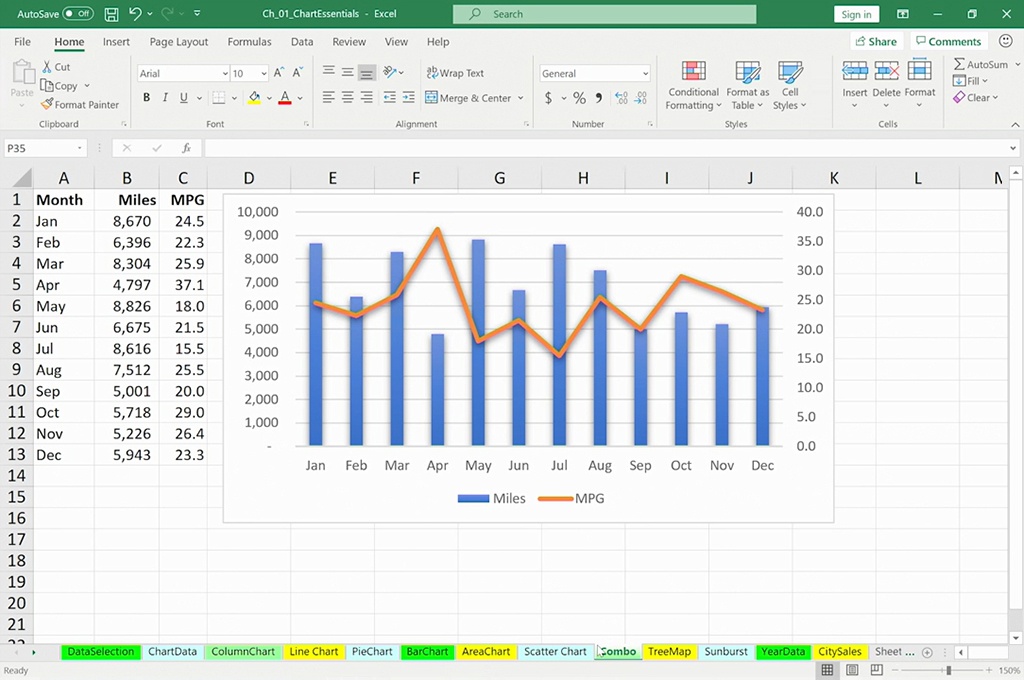Click the Percent Style icon
Image resolution: width=1024 pixels, height=680 pixels.
tap(579, 98)
